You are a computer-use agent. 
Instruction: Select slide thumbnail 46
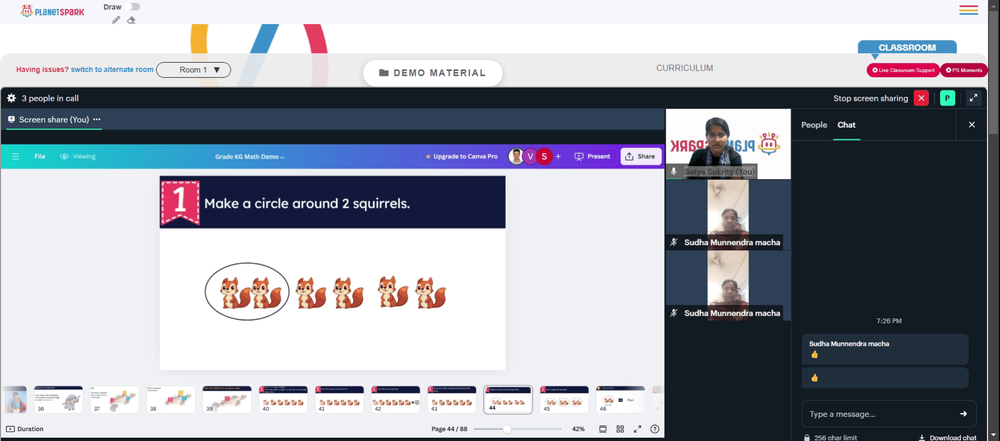tap(620, 400)
